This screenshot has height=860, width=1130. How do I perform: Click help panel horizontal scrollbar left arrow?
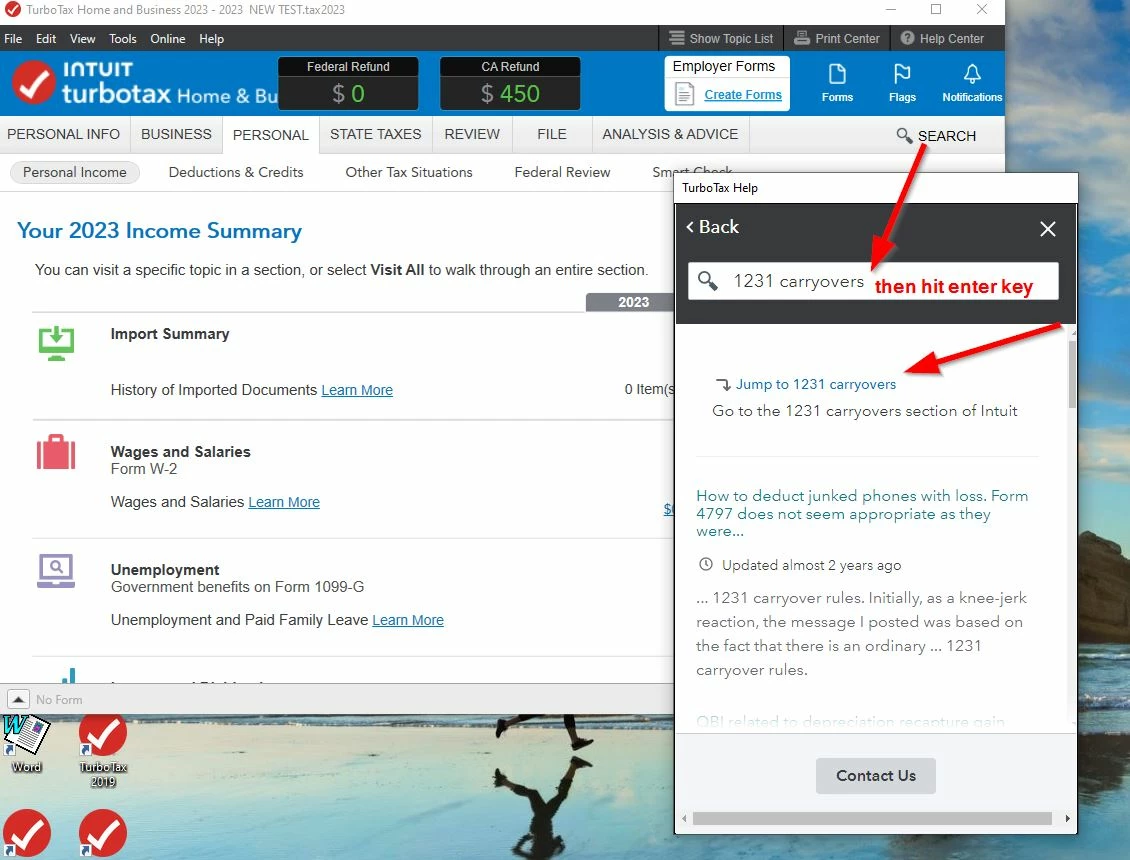click(x=684, y=818)
